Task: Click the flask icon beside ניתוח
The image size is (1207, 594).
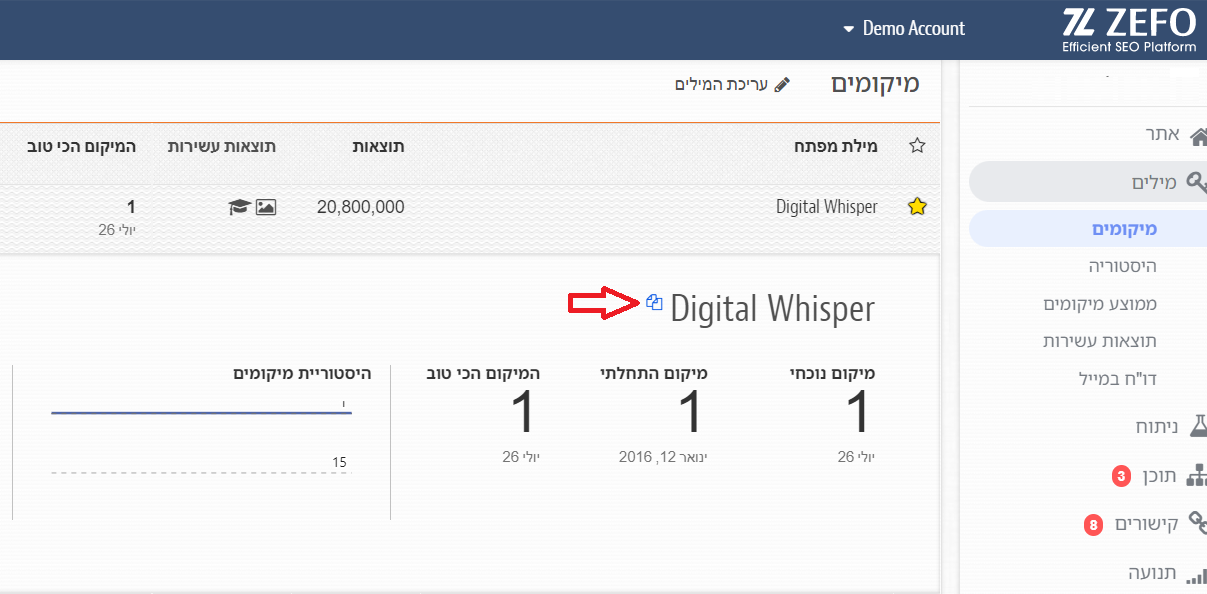Action: tap(1198, 427)
